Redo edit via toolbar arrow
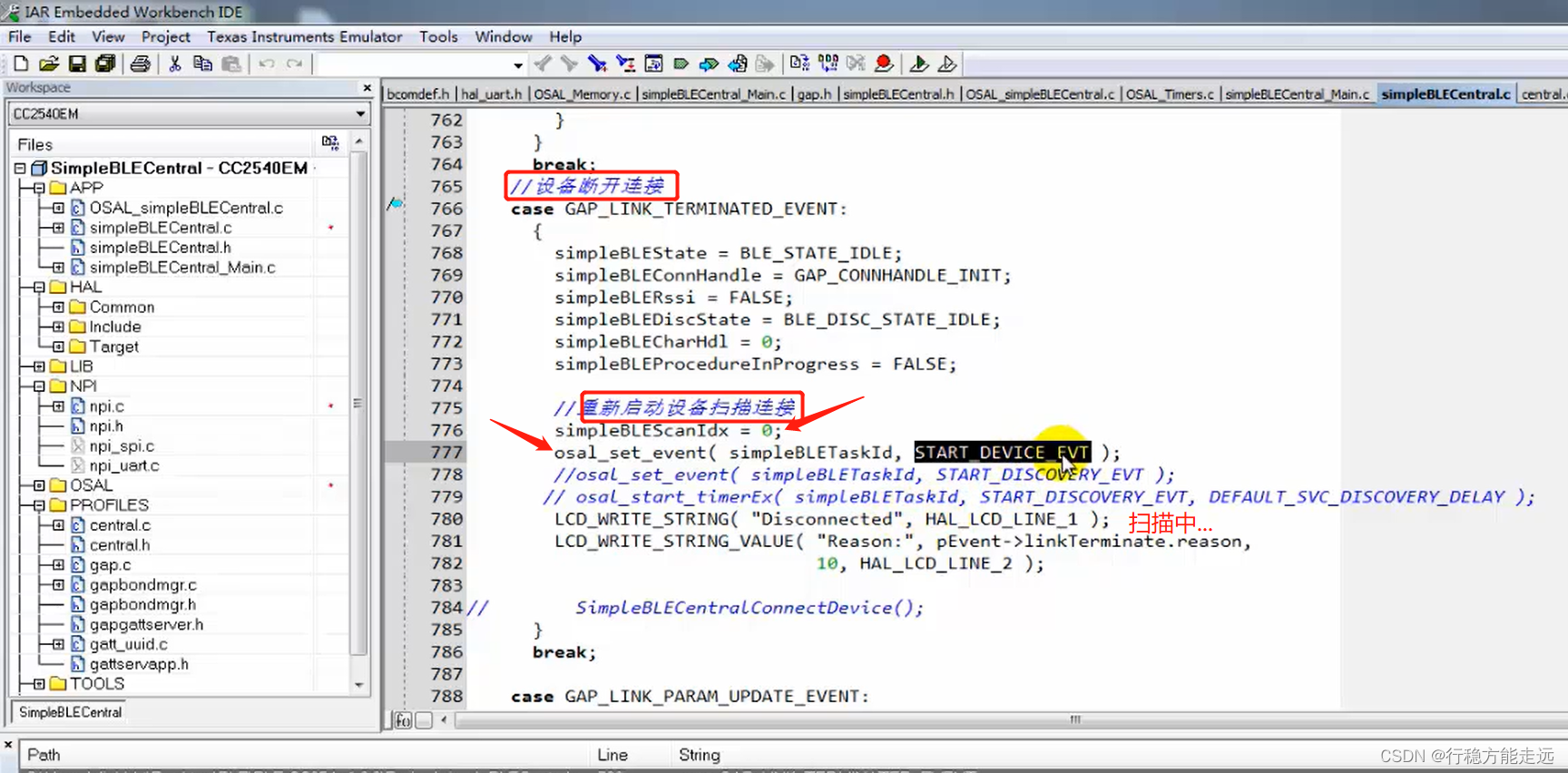Image resolution: width=1568 pixels, height=773 pixels. 294,64
